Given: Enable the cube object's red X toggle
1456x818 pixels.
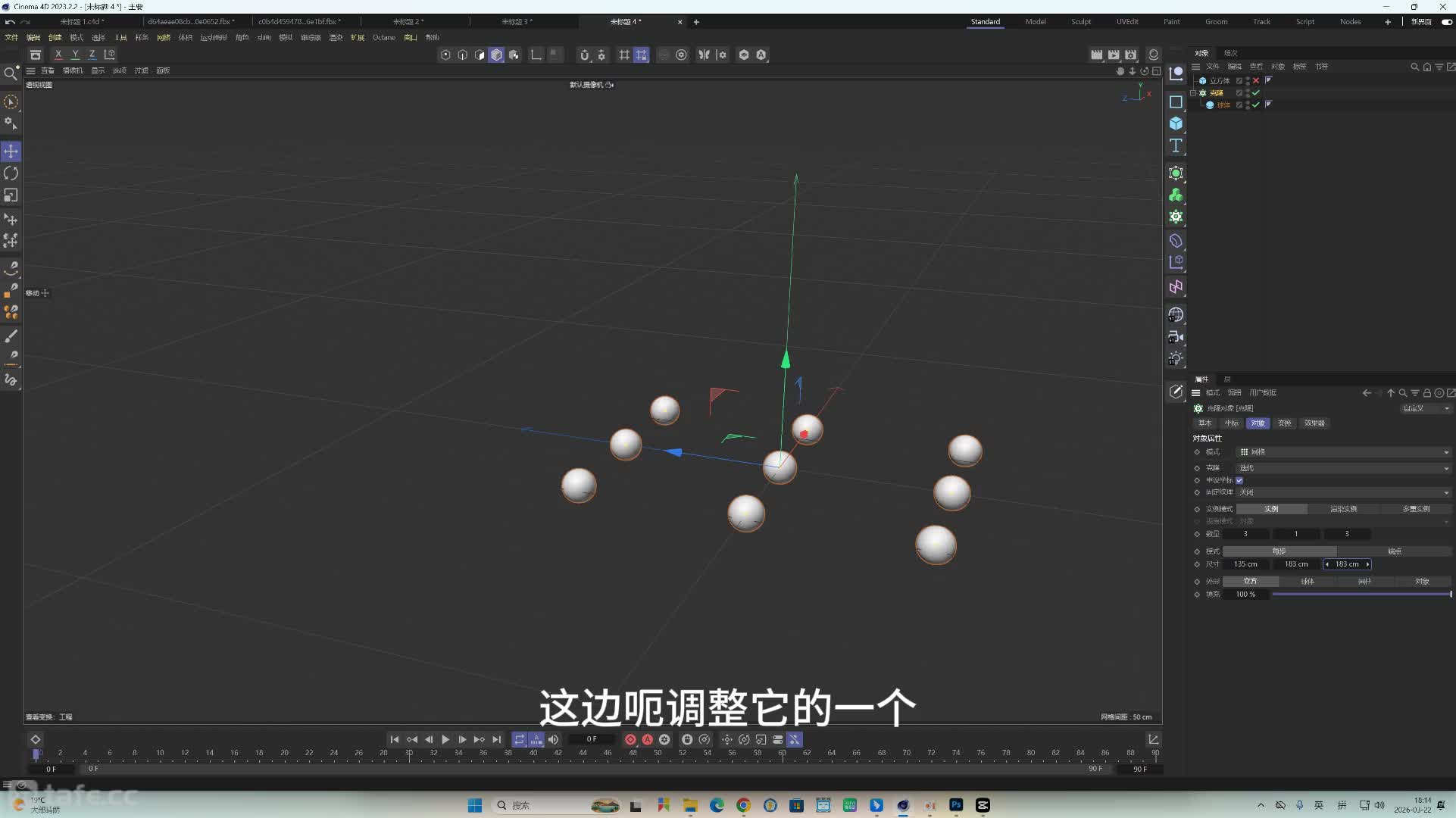Looking at the screenshot, I should (1256, 80).
